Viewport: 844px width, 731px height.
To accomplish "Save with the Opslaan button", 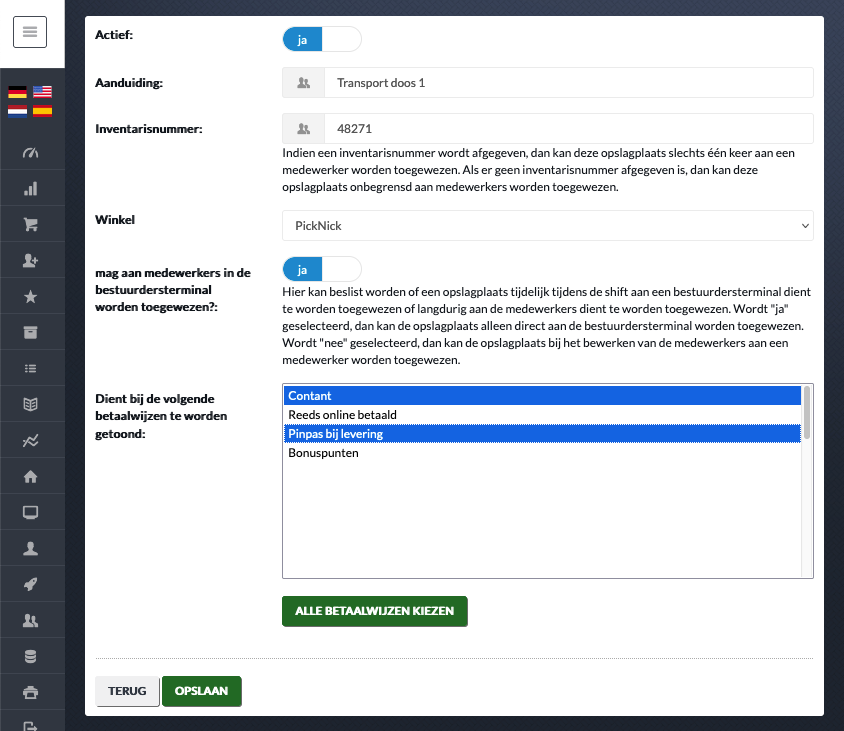I will click(x=201, y=691).
